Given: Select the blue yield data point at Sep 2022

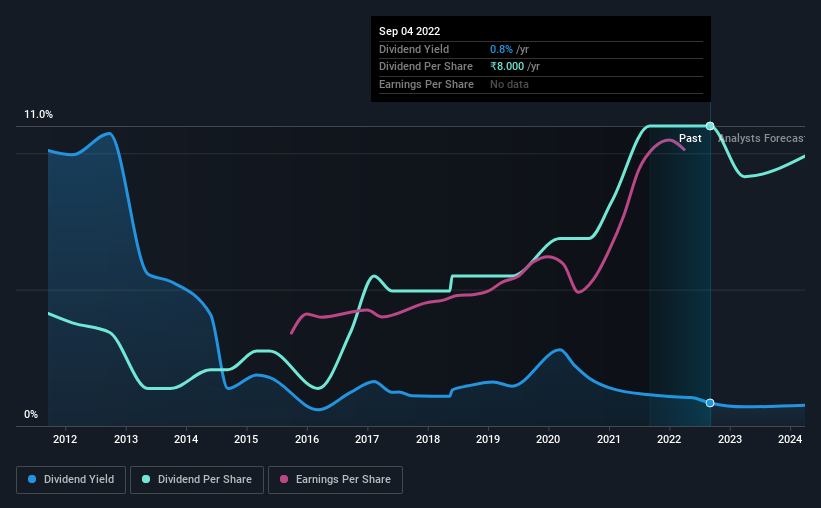Looking at the screenshot, I should pyautogui.click(x=710, y=403).
